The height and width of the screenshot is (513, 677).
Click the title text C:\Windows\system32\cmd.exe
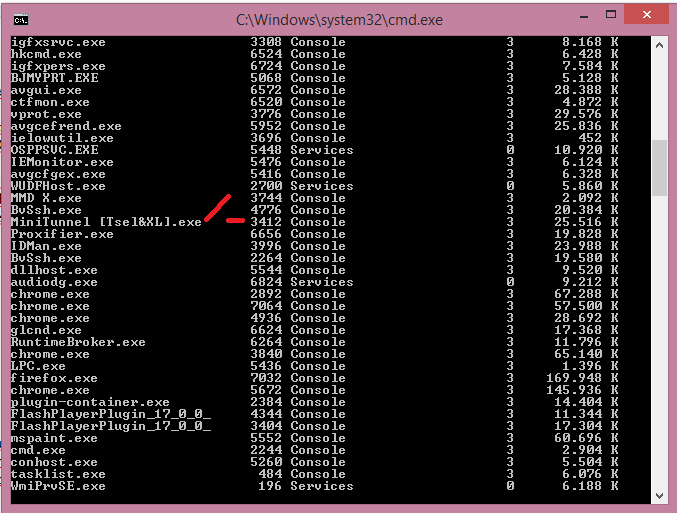tap(339, 20)
